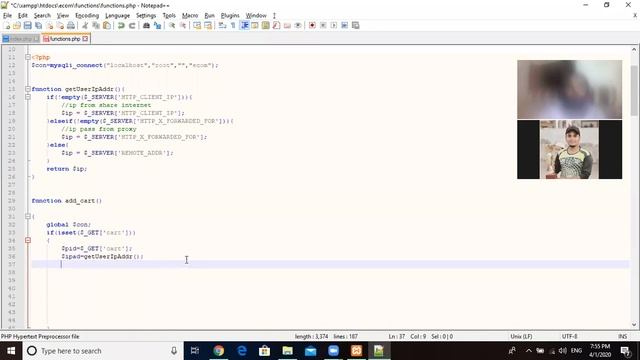
Task: Open user defined language dialog icon
Action: [x=255, y=25]
